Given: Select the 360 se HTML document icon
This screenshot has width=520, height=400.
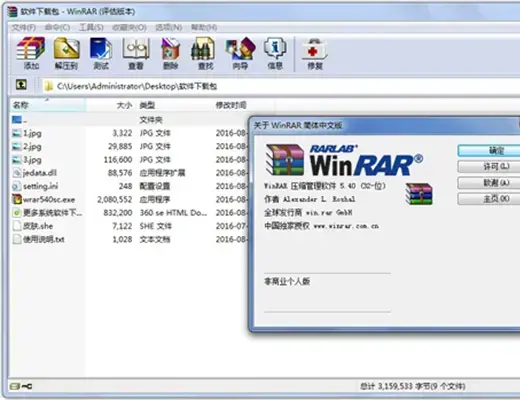Looking at the screenshot, I should (x=17, y=212).
